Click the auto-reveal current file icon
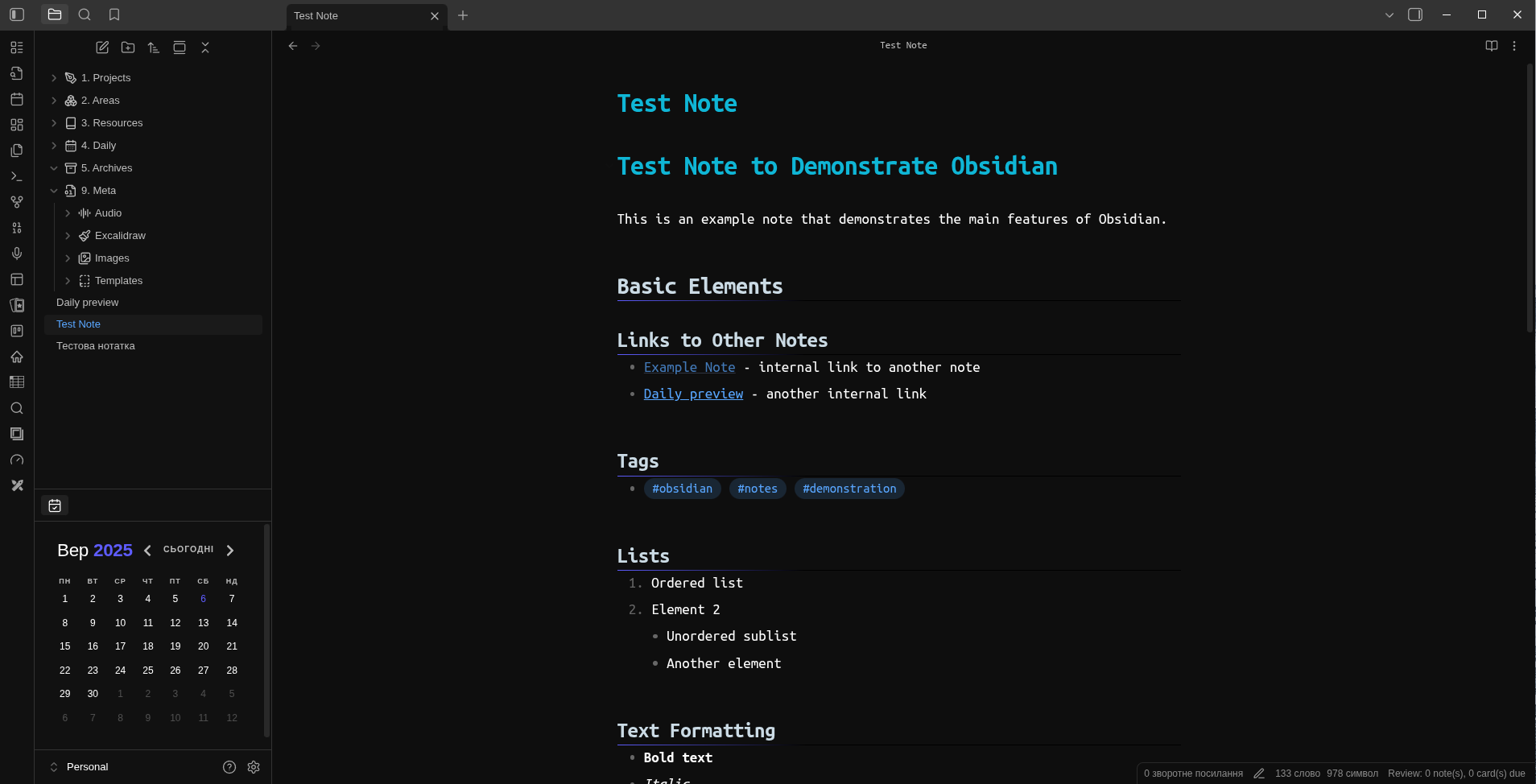Image resolution: width=1536 pixels, height=784 pixels. coord(180,47)
